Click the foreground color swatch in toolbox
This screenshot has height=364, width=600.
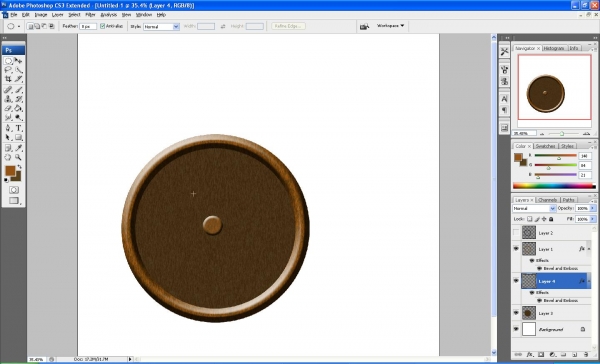(10, 171)
